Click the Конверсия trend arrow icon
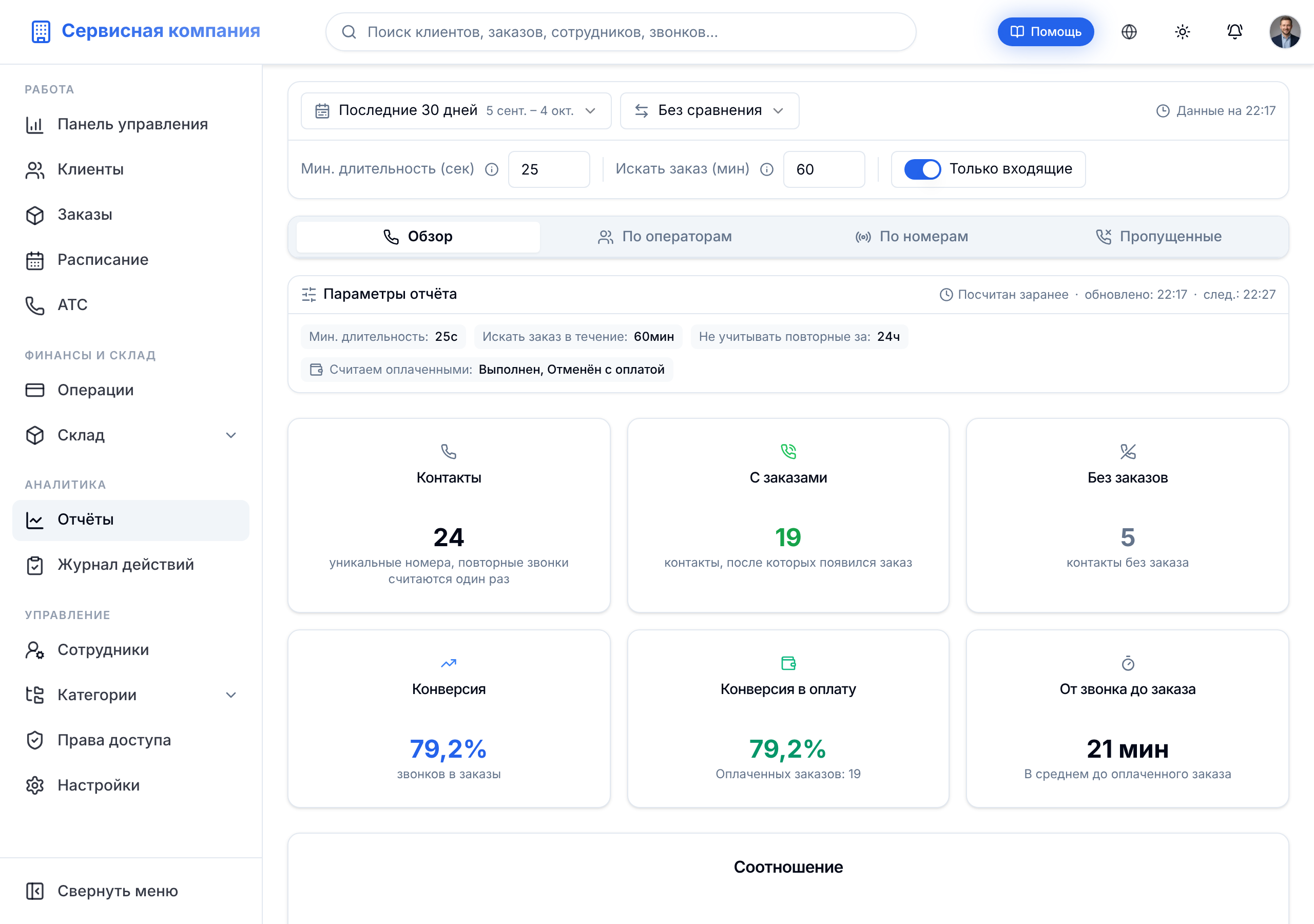Viewport: 1314px width, 924px height. pos(449,663)
